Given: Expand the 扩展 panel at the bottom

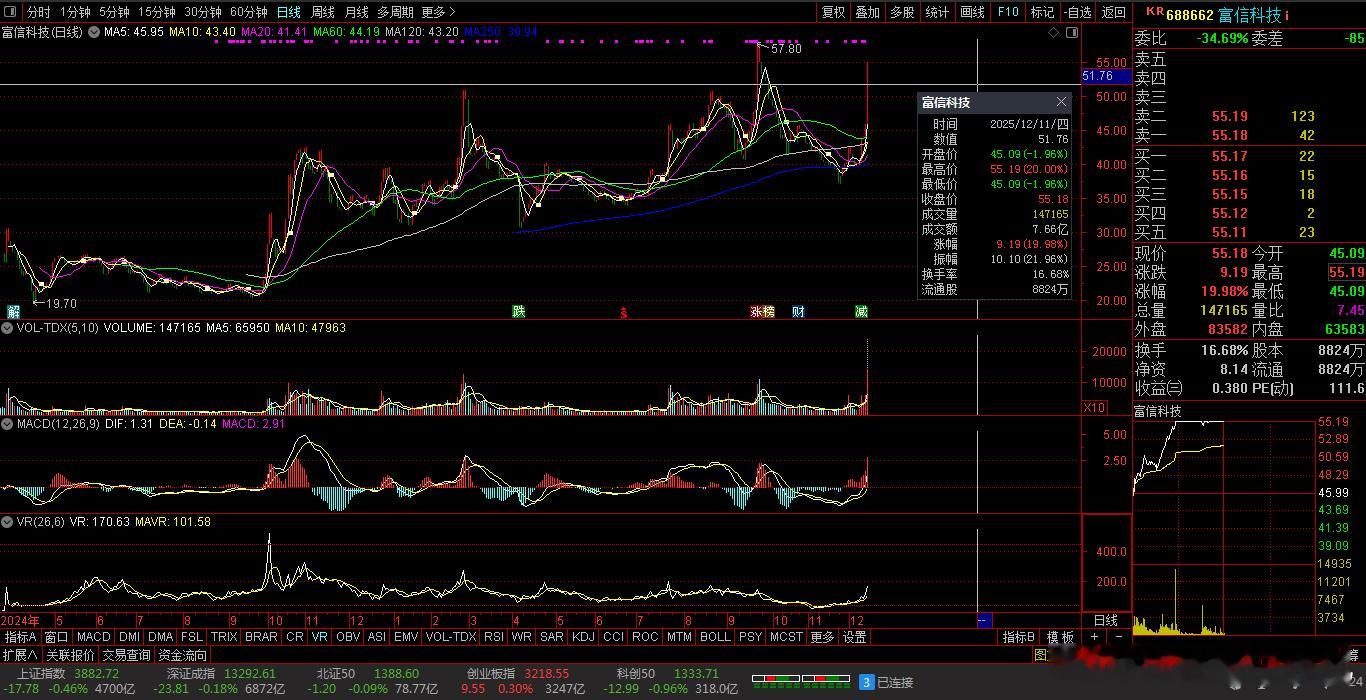Looking at the screenshot, I should click(x=20, y=655).
